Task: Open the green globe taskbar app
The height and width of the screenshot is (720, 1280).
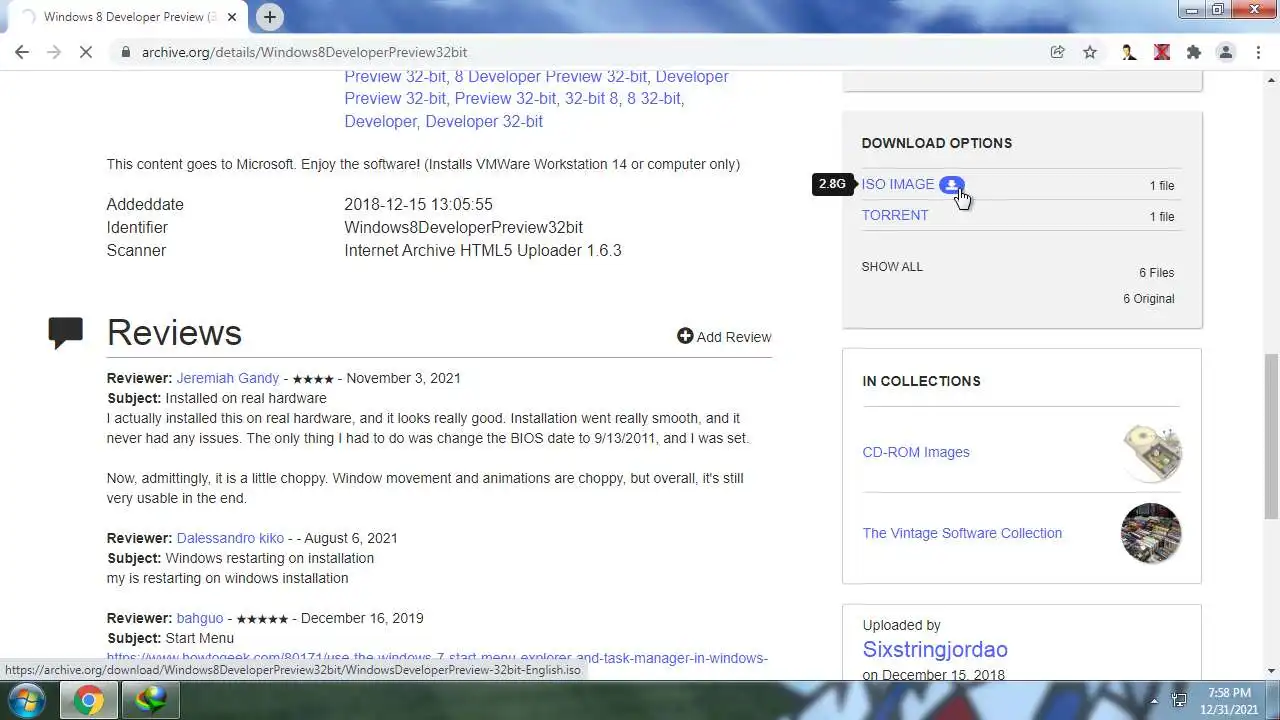Action: point(152,700)
